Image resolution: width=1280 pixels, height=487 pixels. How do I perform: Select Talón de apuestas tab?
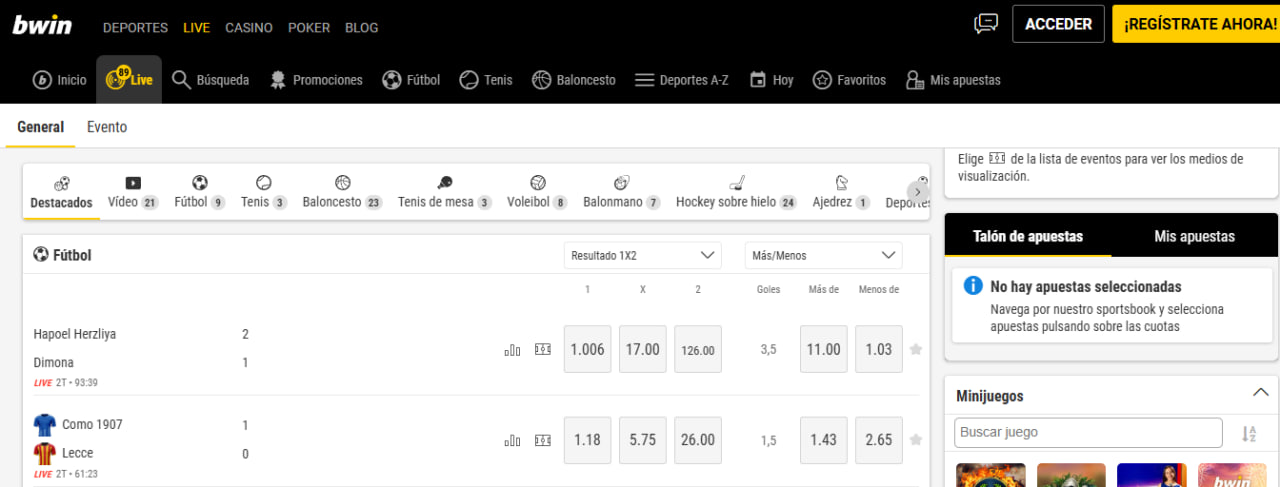tap(1028, 237)
